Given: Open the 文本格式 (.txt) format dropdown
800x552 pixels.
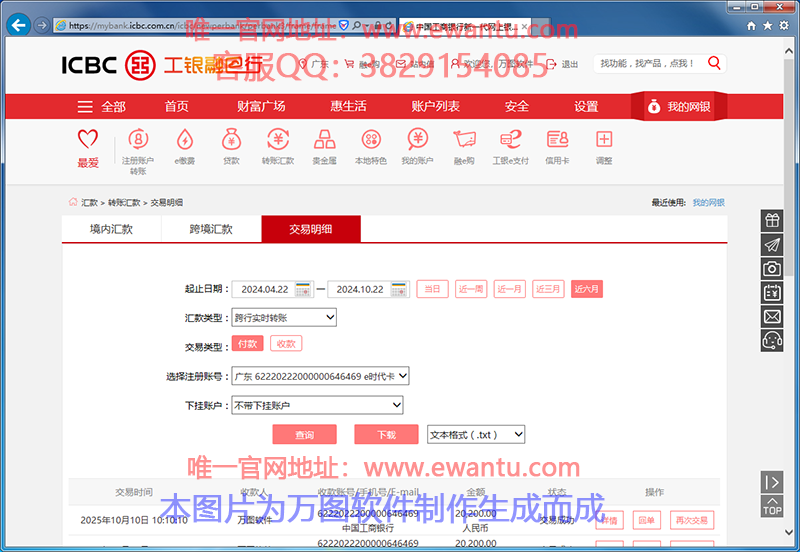Looking at the screenshot, I should pos(476,434).
